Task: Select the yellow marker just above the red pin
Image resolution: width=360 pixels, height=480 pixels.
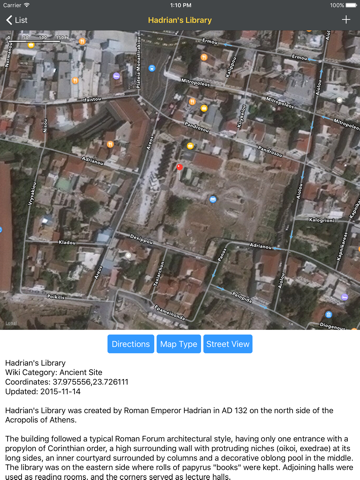Action: 190,146
